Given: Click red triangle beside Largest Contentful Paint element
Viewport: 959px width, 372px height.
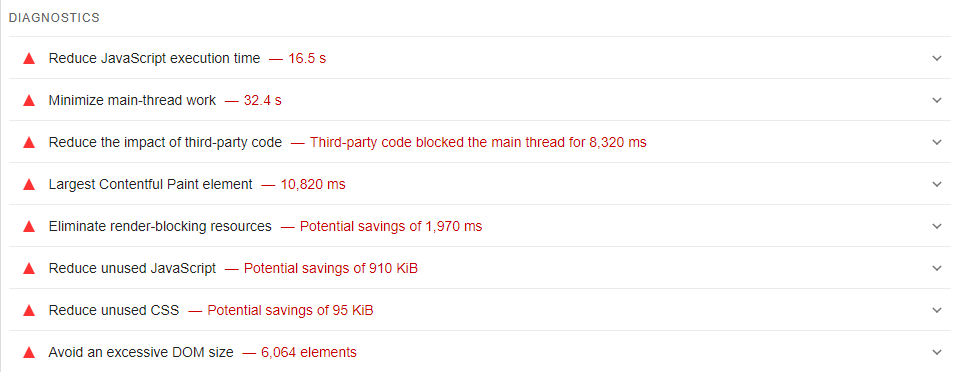Looking at the screenshot, I should tap(29, 184).
